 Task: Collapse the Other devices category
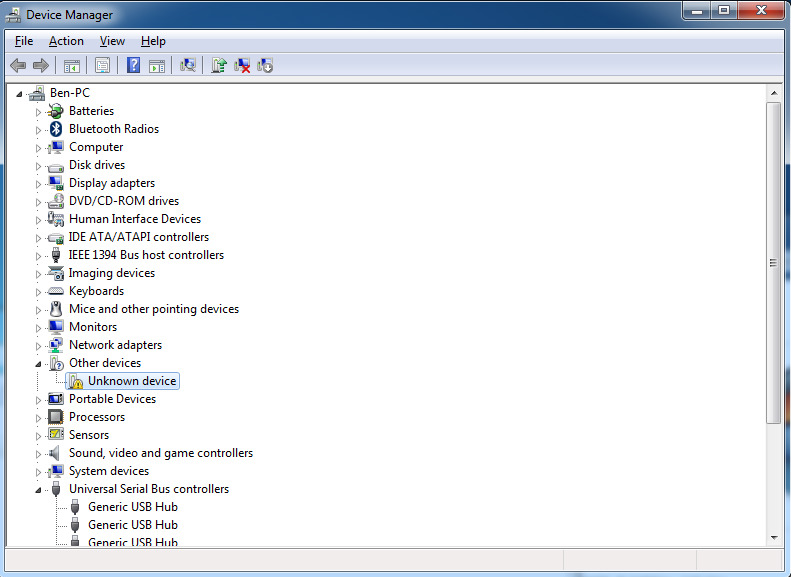(x=39, y=364)
